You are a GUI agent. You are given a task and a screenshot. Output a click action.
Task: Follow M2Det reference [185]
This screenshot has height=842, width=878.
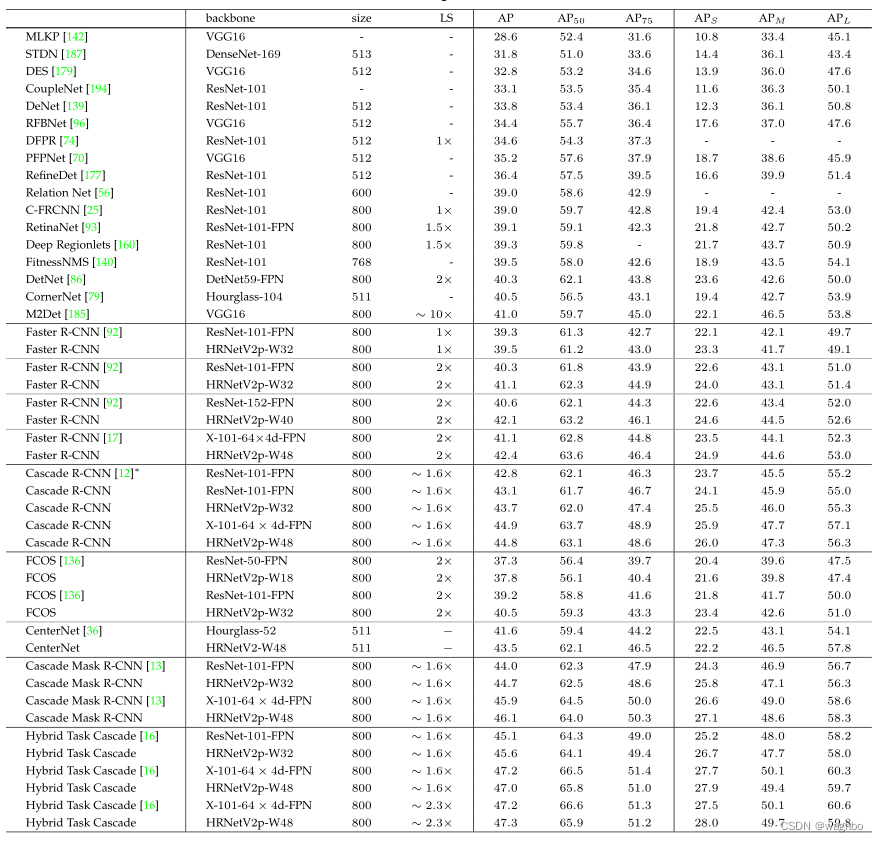point(77,315)
